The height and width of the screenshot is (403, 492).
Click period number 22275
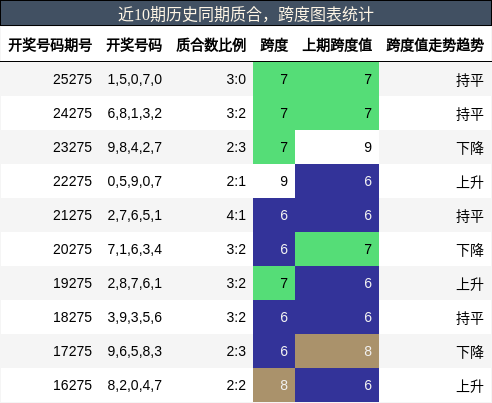72,181
